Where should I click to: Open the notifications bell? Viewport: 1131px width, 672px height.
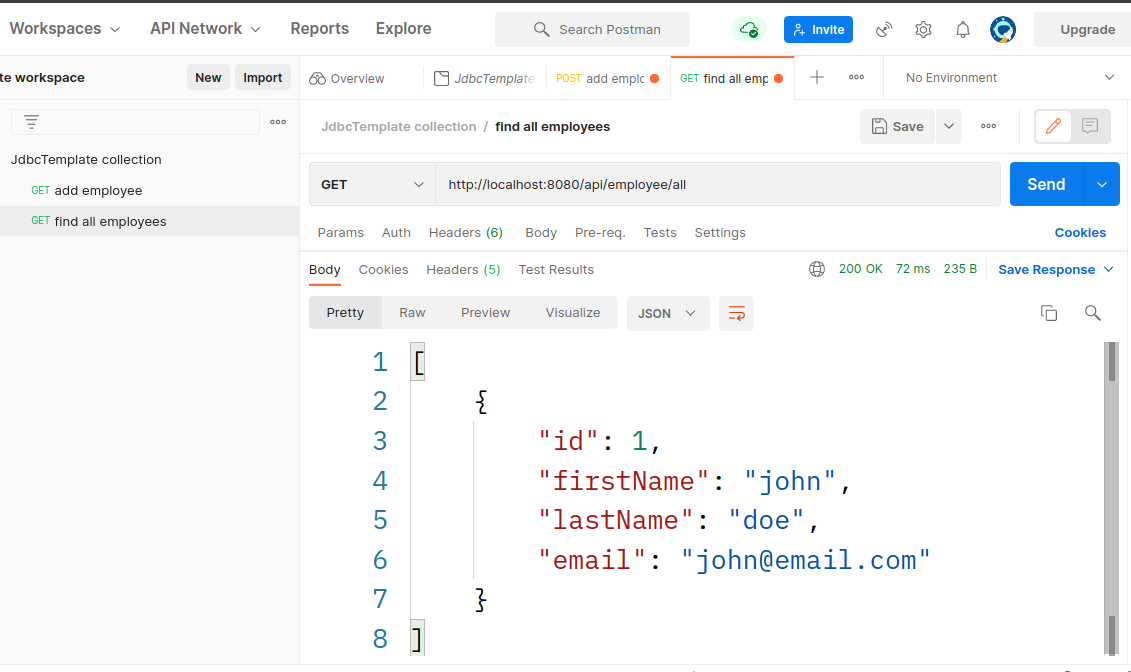[x=963, y=30]
